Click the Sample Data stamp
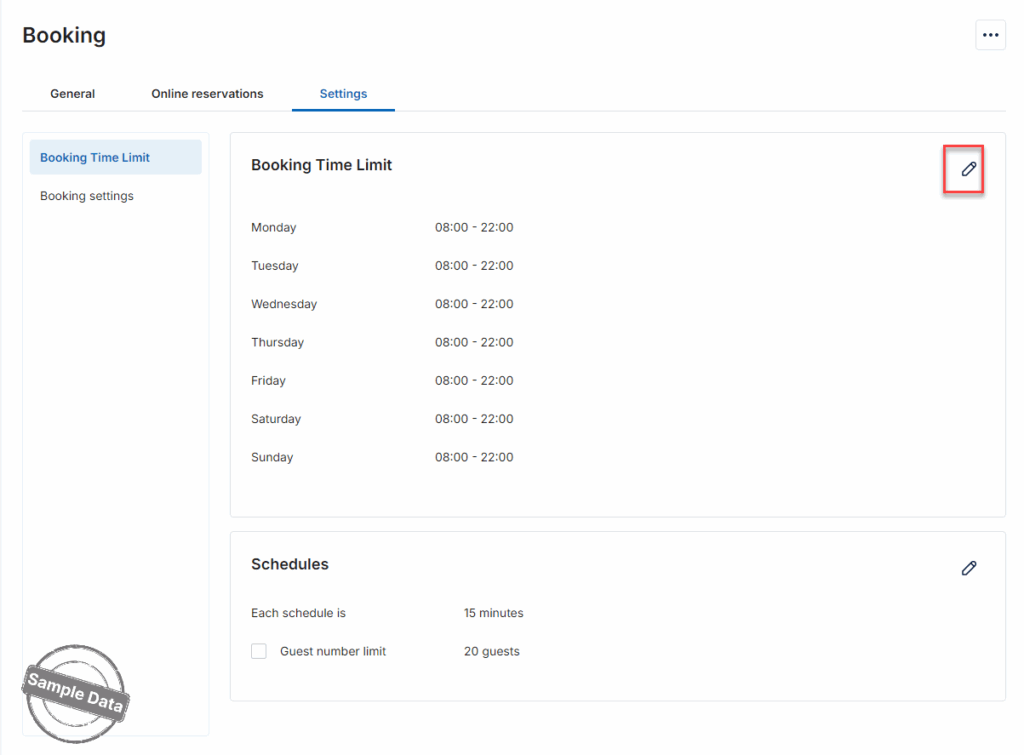1024x755 pixels. coord(76,692)
